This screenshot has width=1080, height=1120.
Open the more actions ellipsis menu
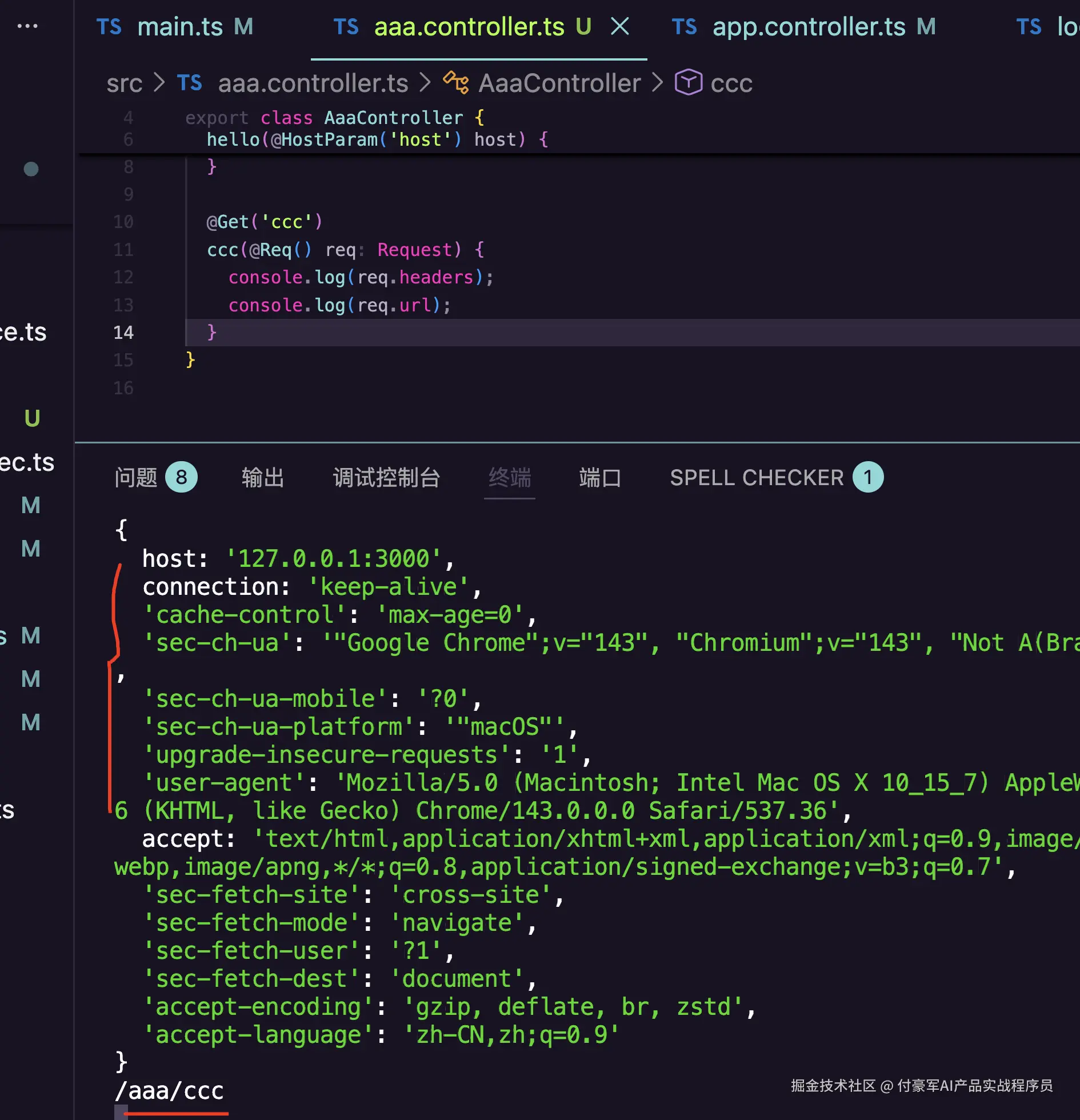(x=27, y=26)
